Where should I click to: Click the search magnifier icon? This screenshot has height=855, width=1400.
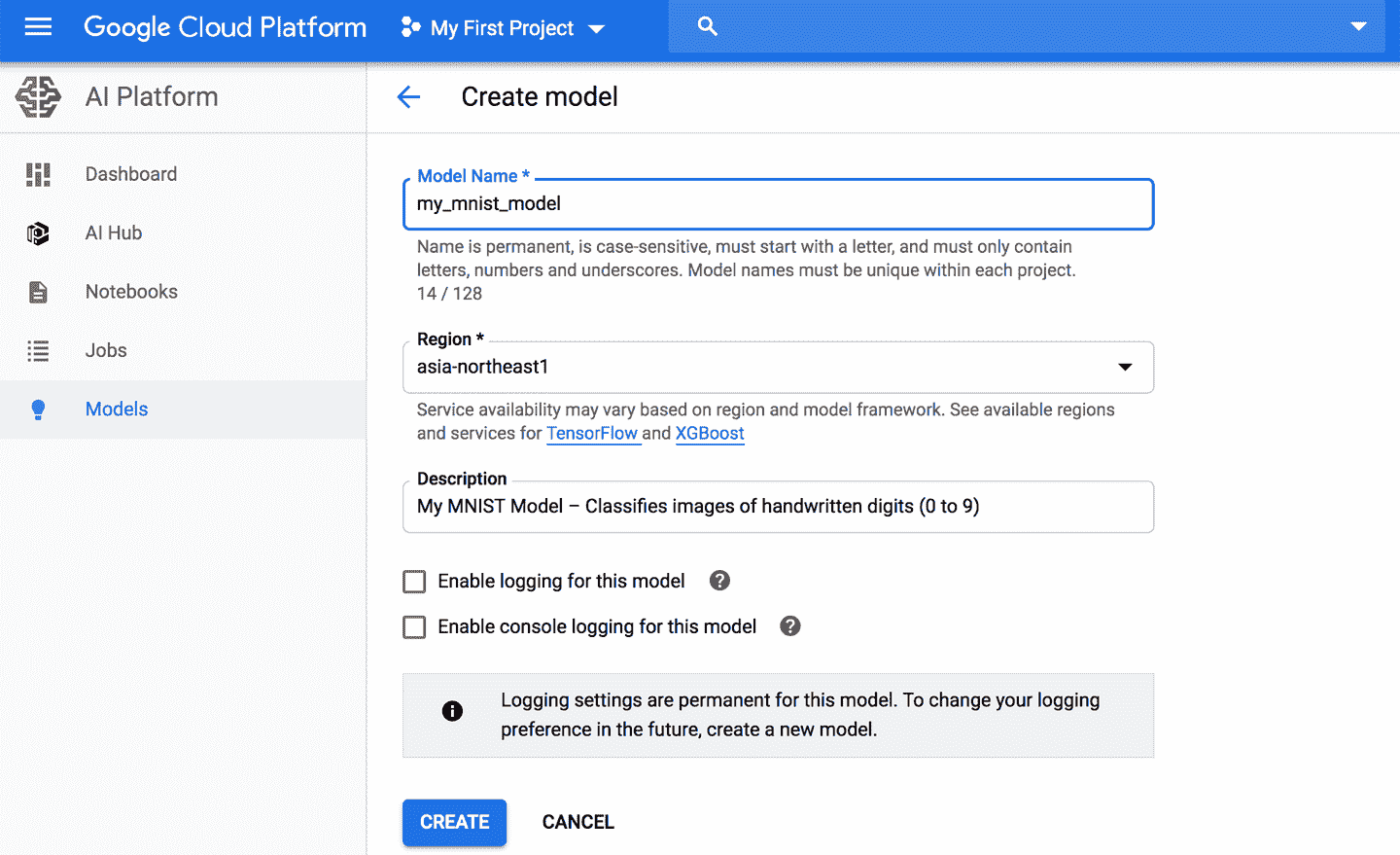[x=707, y=27]
